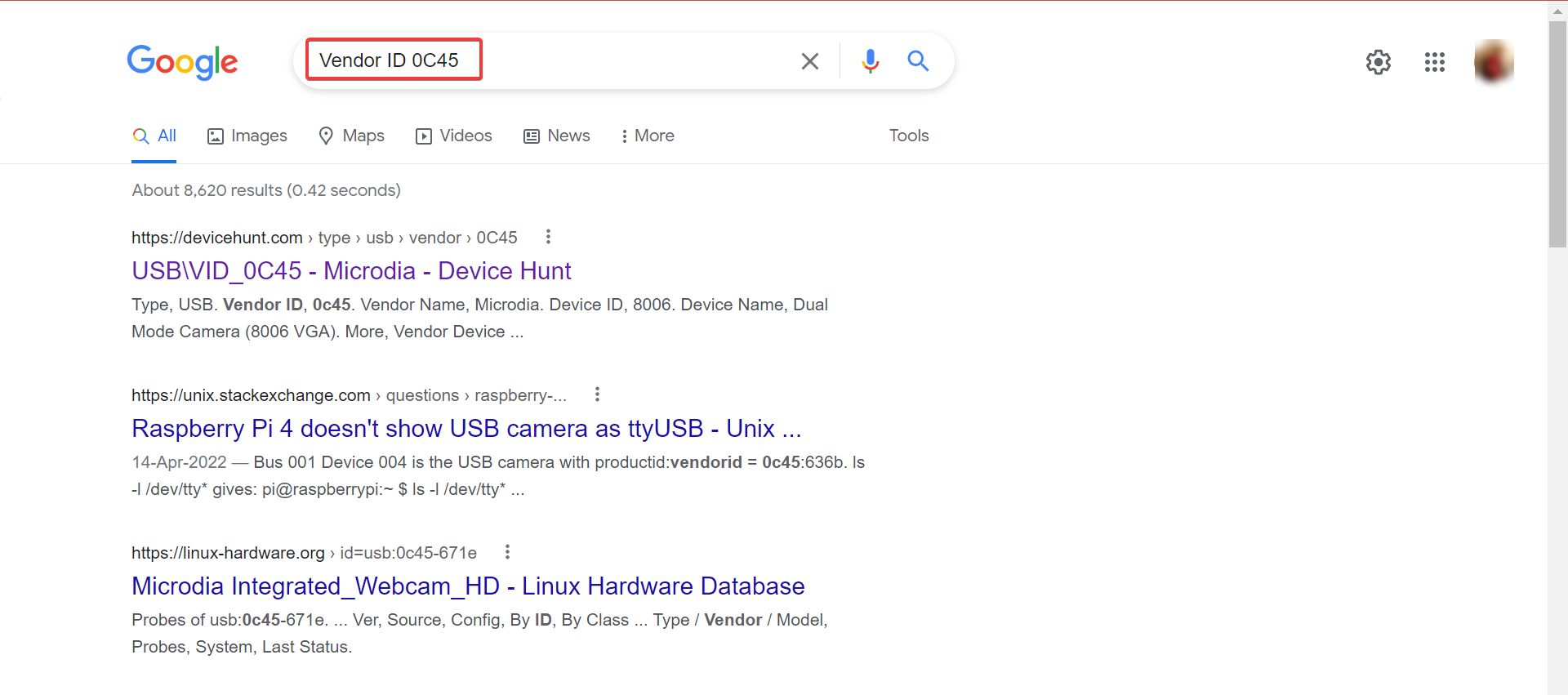Open three-dot menu for devicehunt.com result

(548, 237)
